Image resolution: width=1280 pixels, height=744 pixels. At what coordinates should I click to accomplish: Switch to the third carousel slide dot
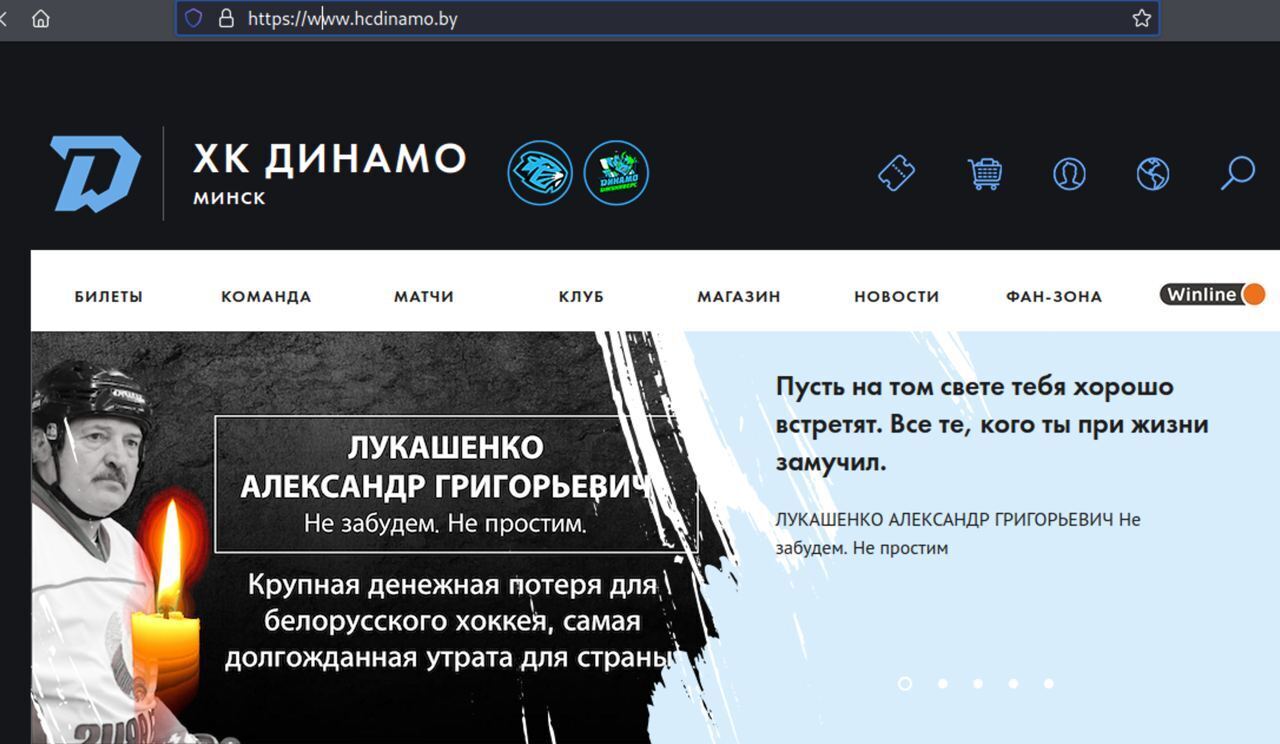click(977, 684)
